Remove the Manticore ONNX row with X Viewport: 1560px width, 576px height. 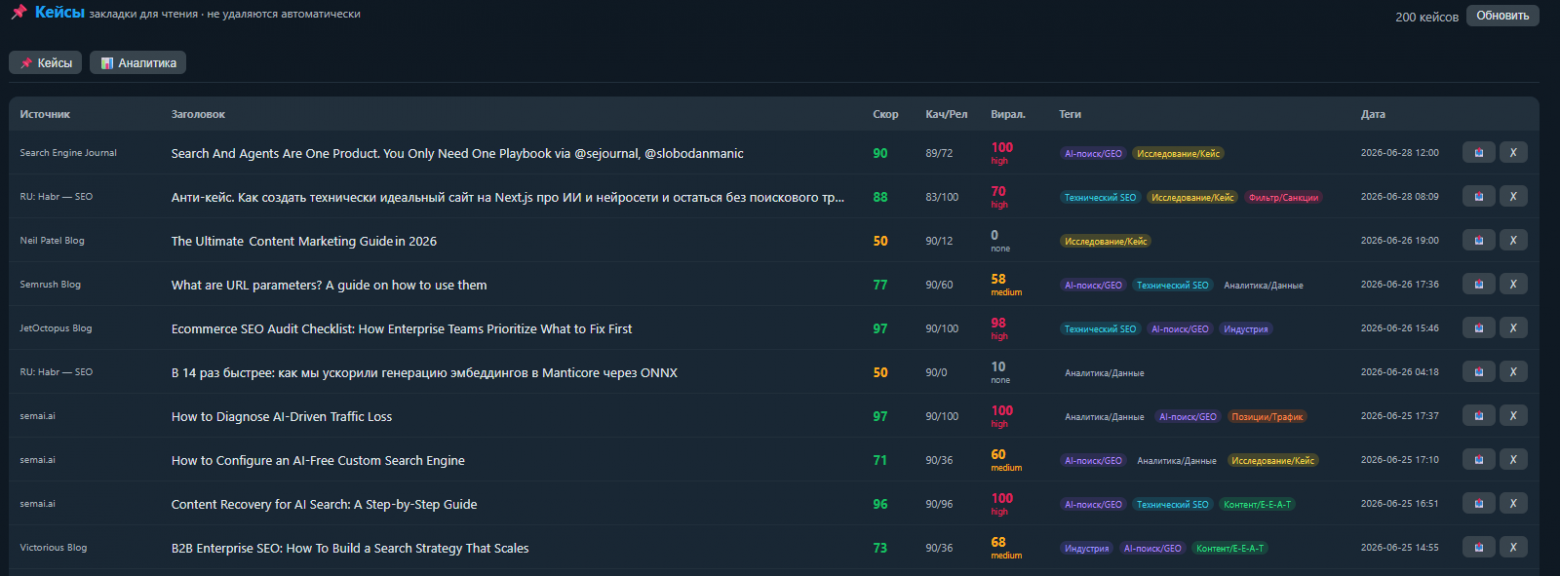[x=1513, y=372]
